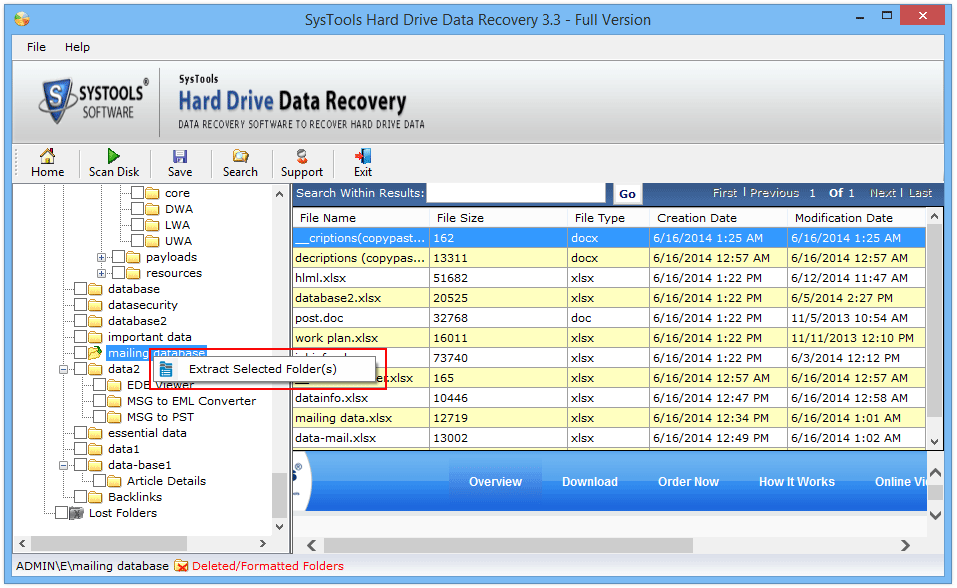Click the Article Details folder icon
Screen dimensions: 957x588
pos(114,481)
